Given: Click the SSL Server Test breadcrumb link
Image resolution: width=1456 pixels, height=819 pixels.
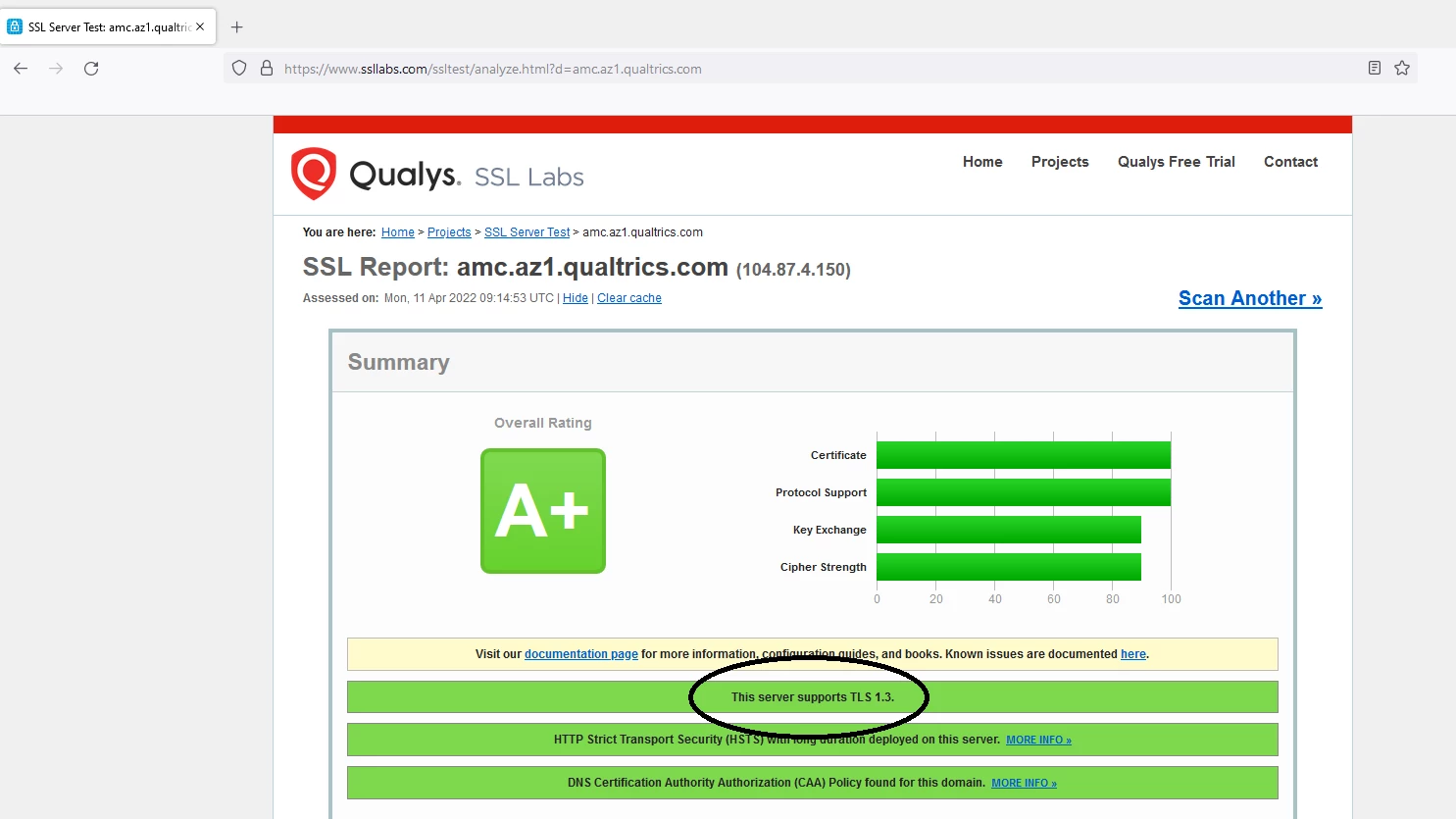Looking at the screenshot, I should 527,232.
